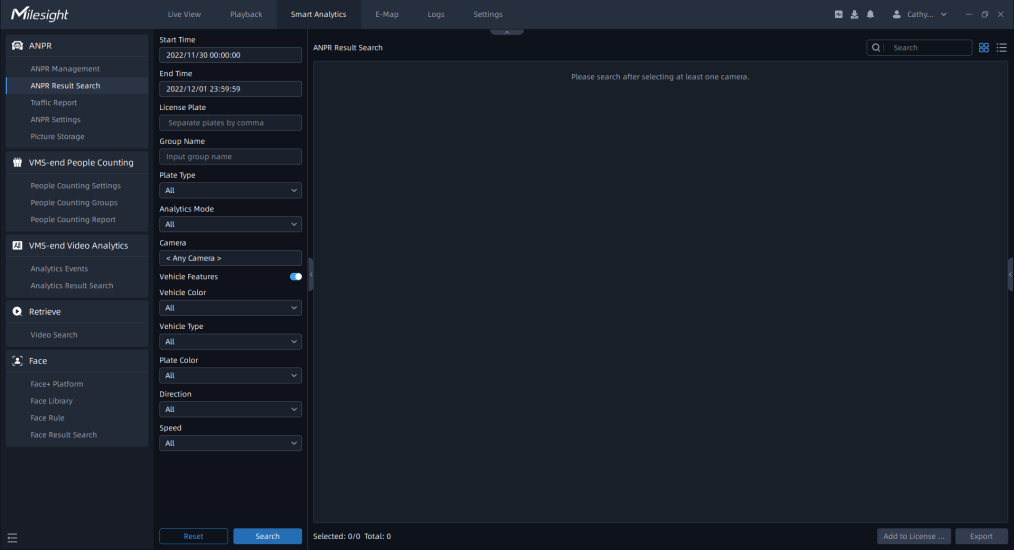Open Face+ Platform

[57, 384]
